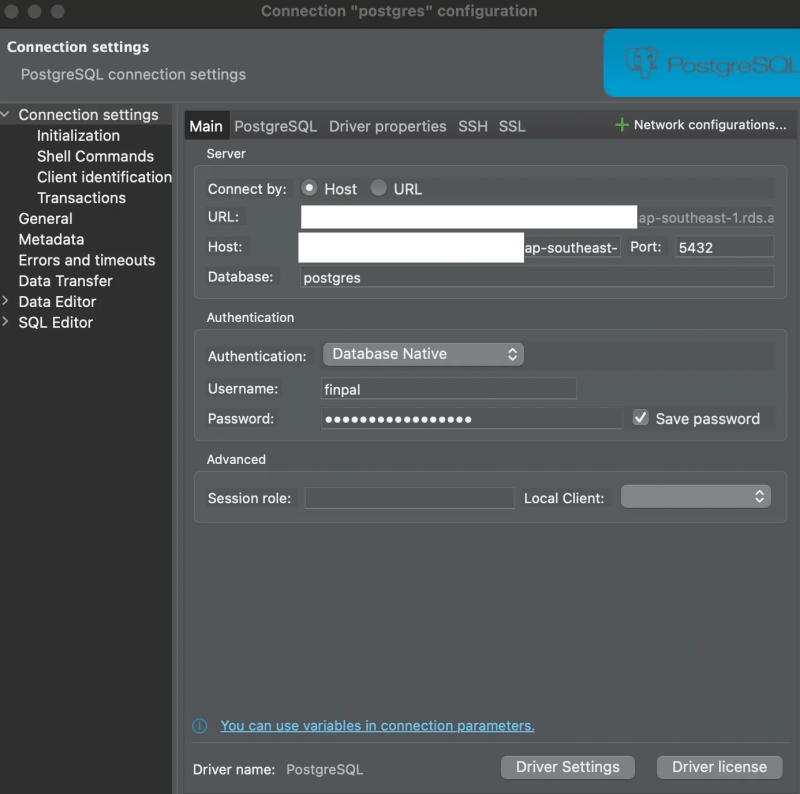Click the Driver license button
This screenshot has width=800, height=794.
click(x=719, y=767)
